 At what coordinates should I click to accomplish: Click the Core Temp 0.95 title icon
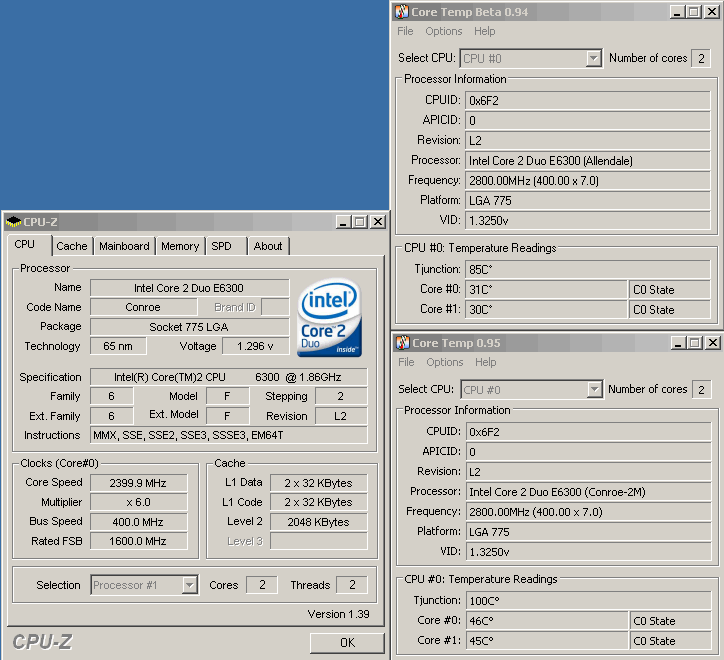(403, 343)
